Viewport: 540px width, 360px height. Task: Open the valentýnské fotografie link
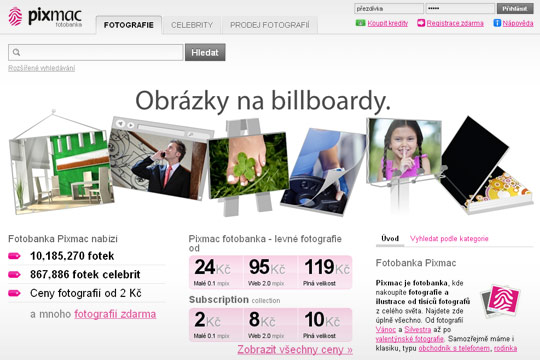(409, 339)
